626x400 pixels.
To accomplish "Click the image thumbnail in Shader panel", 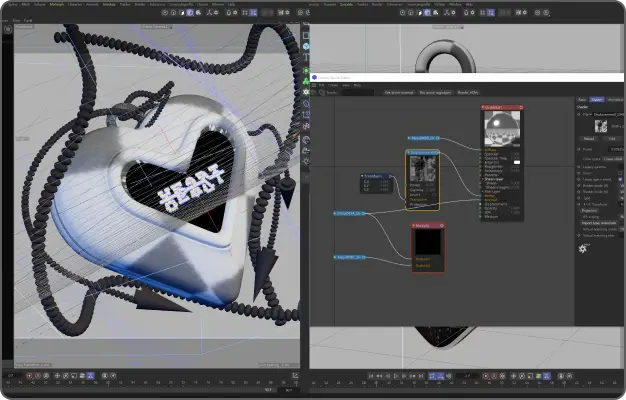I will coord(600,126).
